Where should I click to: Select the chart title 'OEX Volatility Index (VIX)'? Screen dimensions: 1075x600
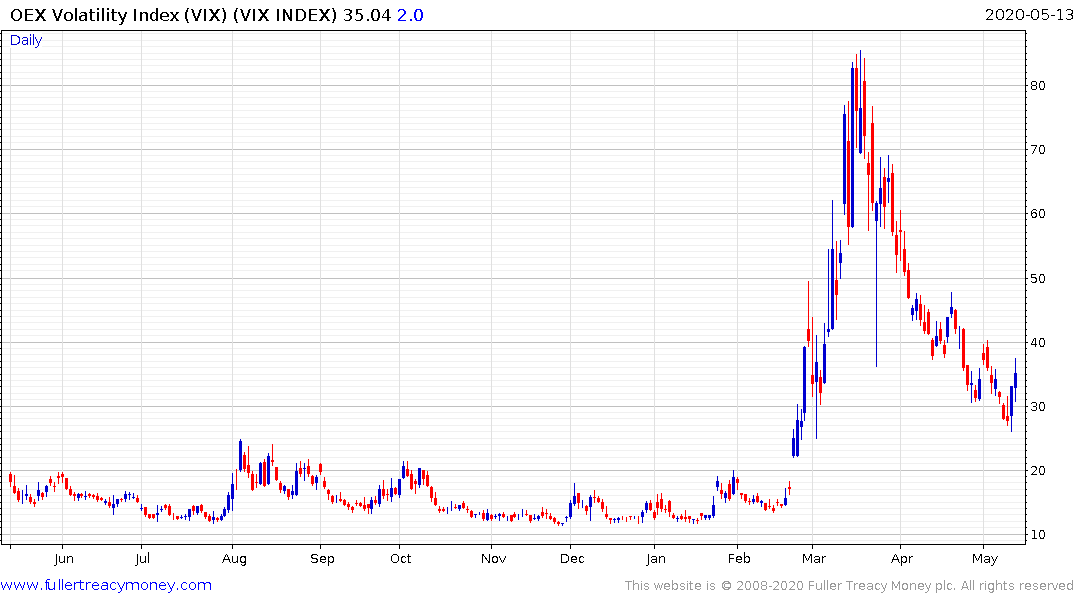tap(118, 15)
